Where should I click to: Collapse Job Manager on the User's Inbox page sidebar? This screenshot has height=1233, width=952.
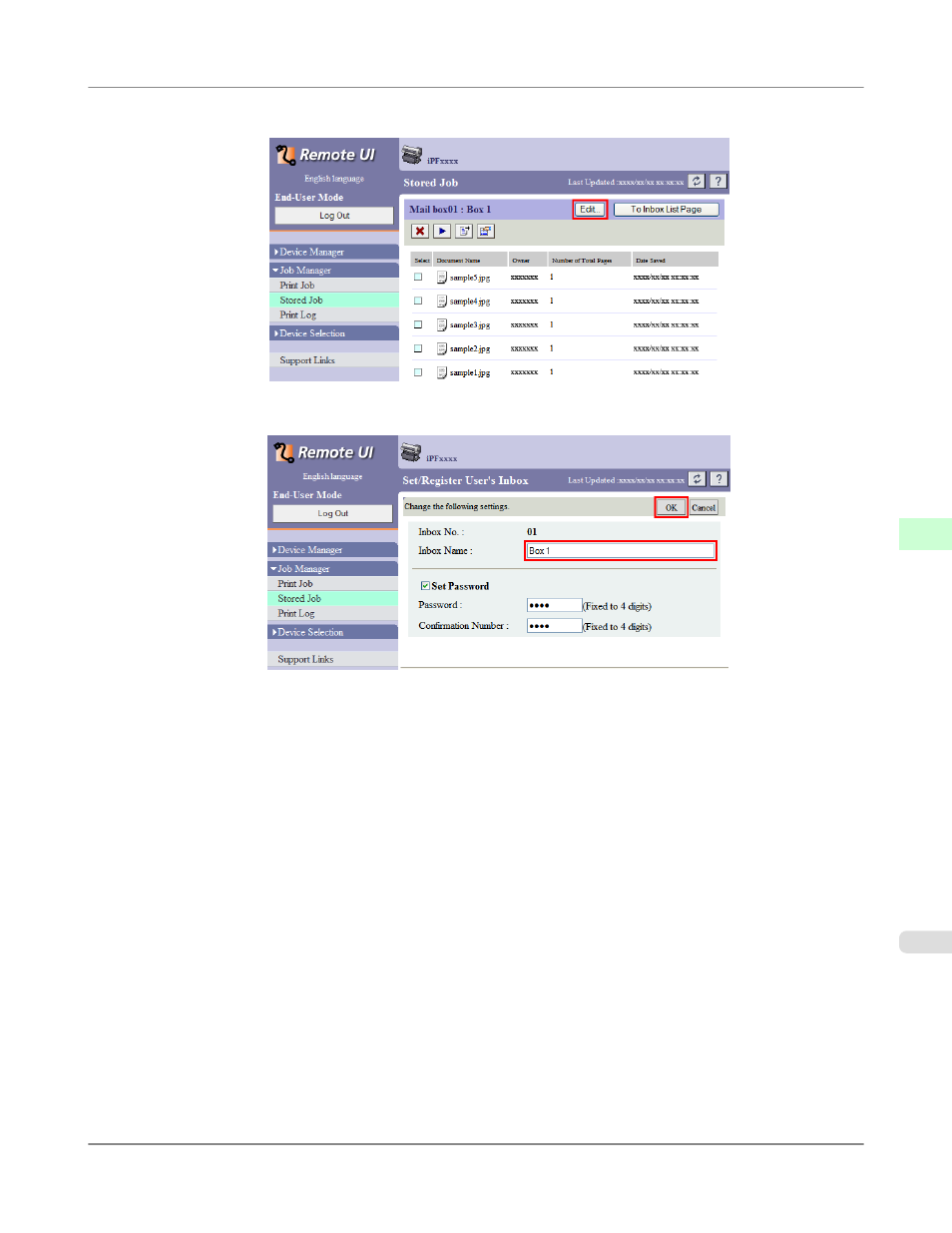332,568
